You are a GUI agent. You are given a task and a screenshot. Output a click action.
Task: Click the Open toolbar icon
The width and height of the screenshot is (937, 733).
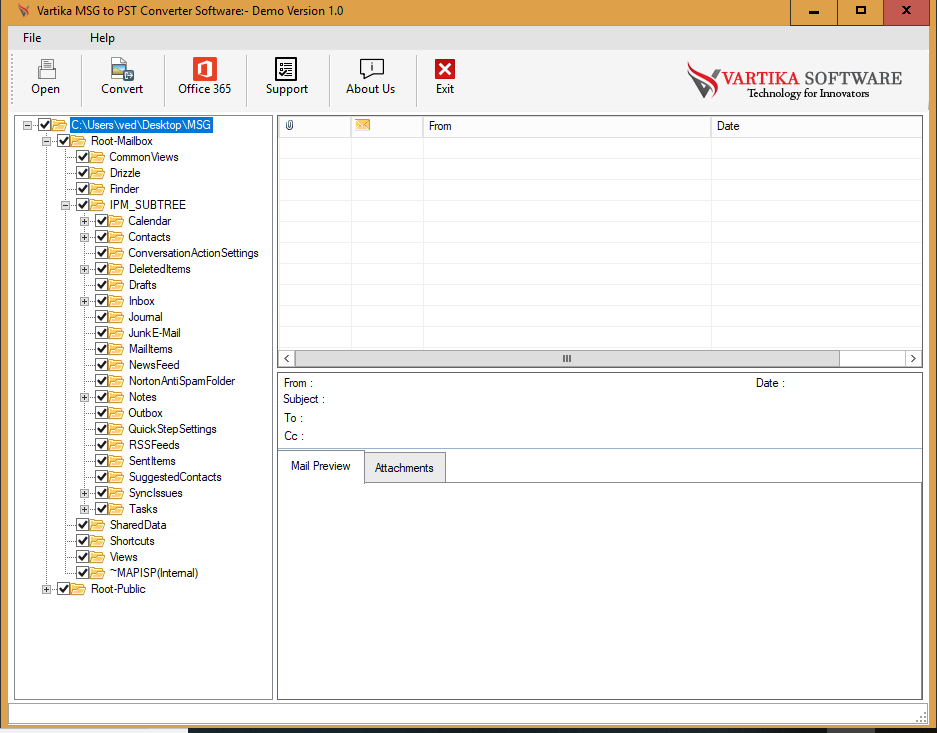point(46,69)
